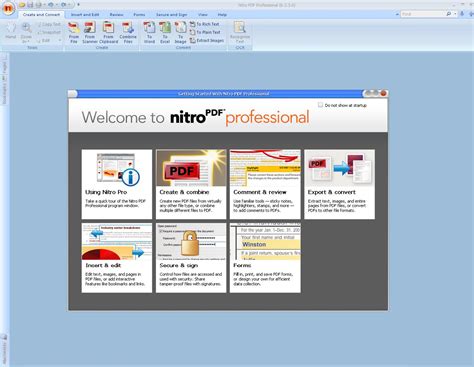Collapse the ribbon with the small arrow
The height and width of the screenshot is (367, 474).
[x=397, y=14]
